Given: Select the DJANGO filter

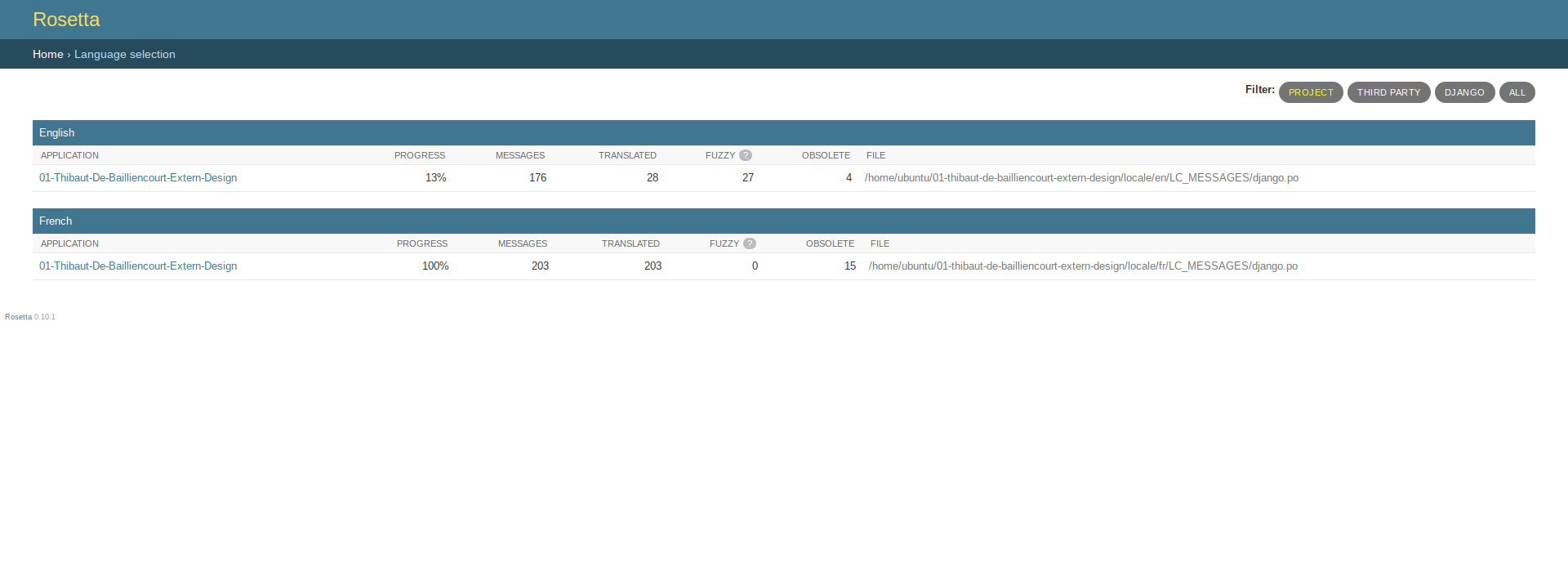Looking at the screenshot, I should point(1464,92).
